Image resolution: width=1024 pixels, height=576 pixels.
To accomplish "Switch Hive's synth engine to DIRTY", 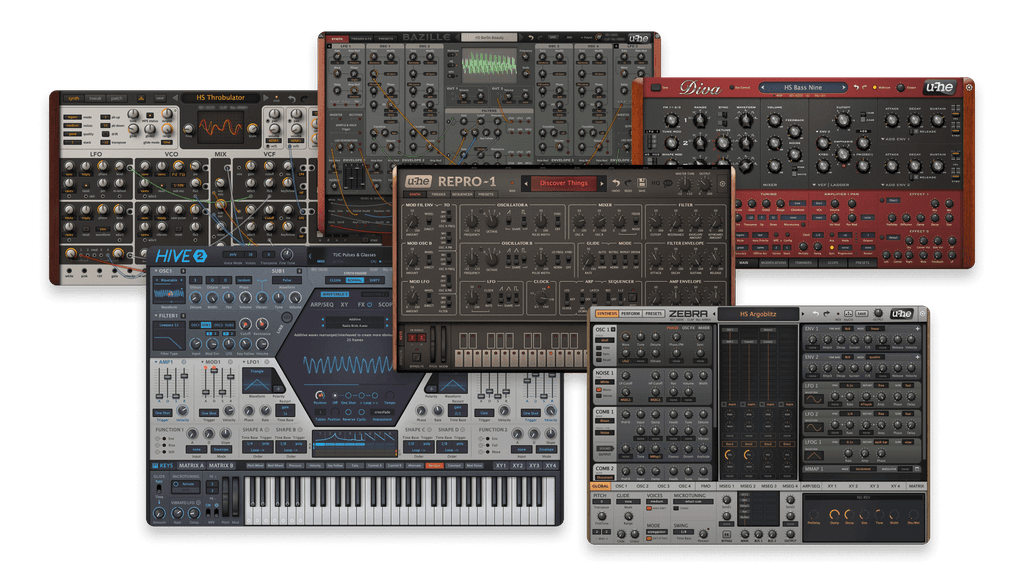I will tap(373, 280).
